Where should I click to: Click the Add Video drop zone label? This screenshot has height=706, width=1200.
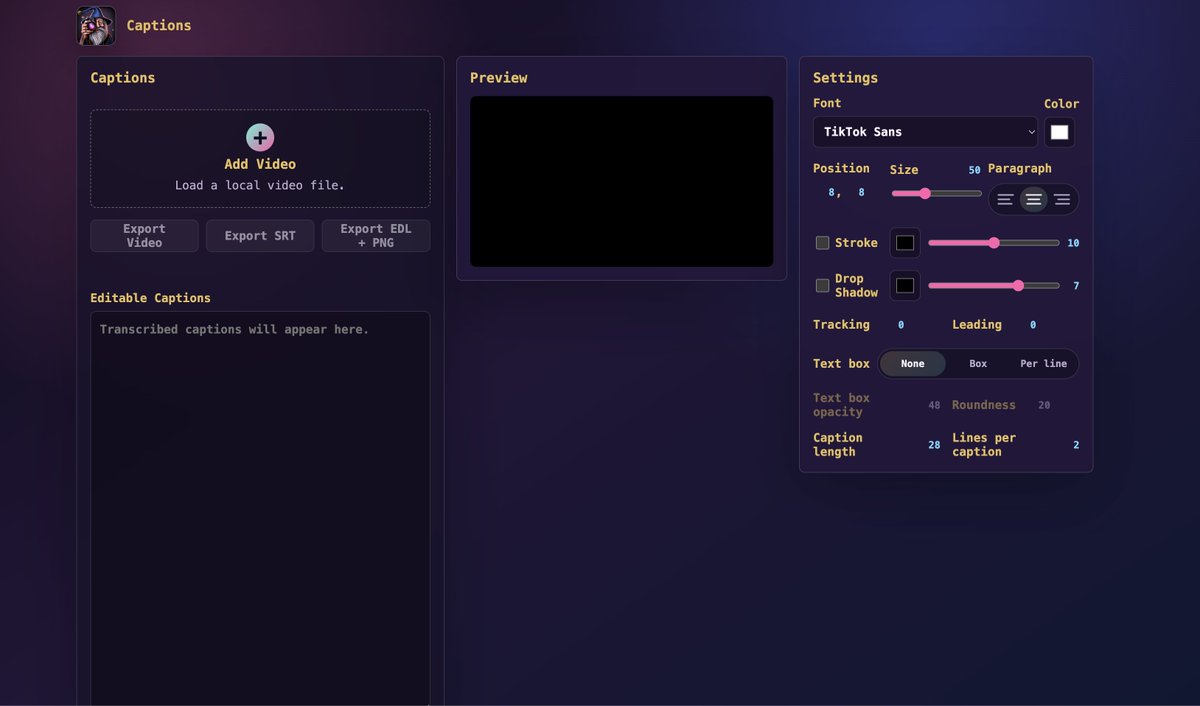[260, 164]
